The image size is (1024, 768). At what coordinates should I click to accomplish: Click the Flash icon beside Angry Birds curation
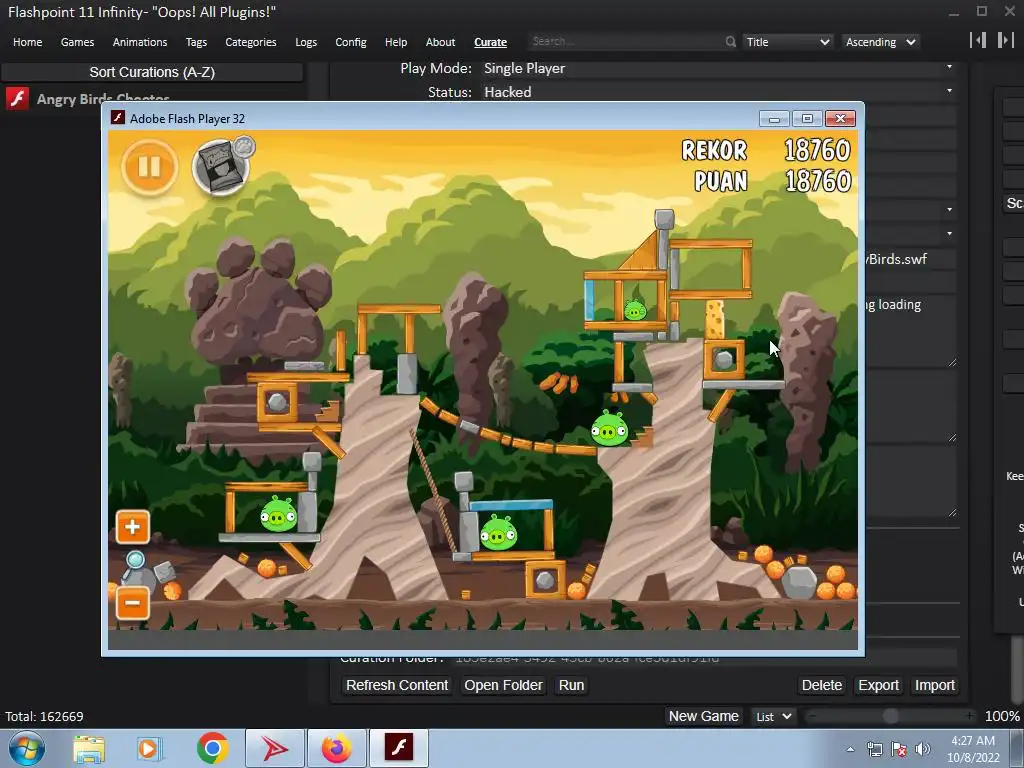(x=18, y=99)
